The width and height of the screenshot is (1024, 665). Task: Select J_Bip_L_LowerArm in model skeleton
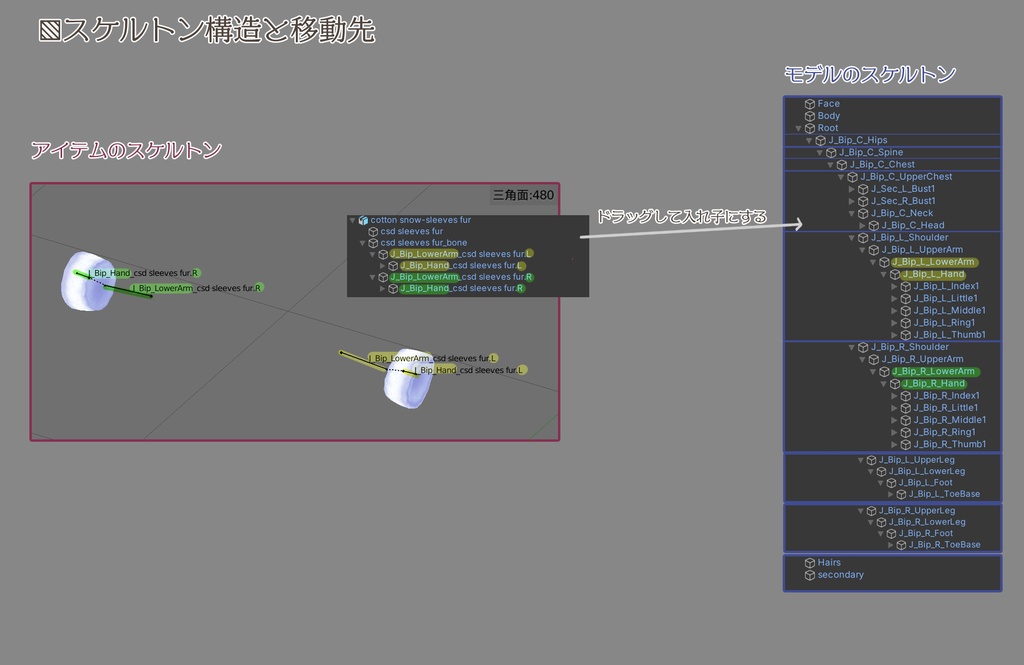935,262
